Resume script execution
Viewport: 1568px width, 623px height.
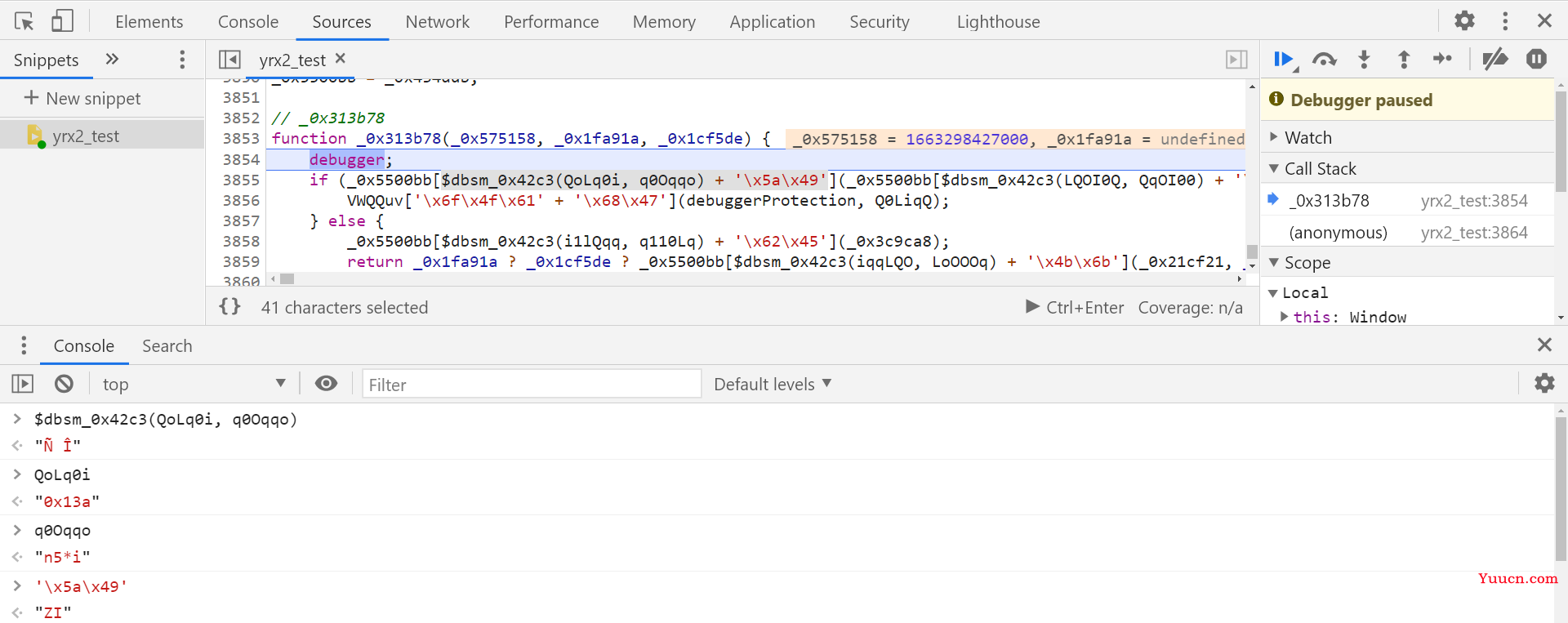(x=1284, y=59)
